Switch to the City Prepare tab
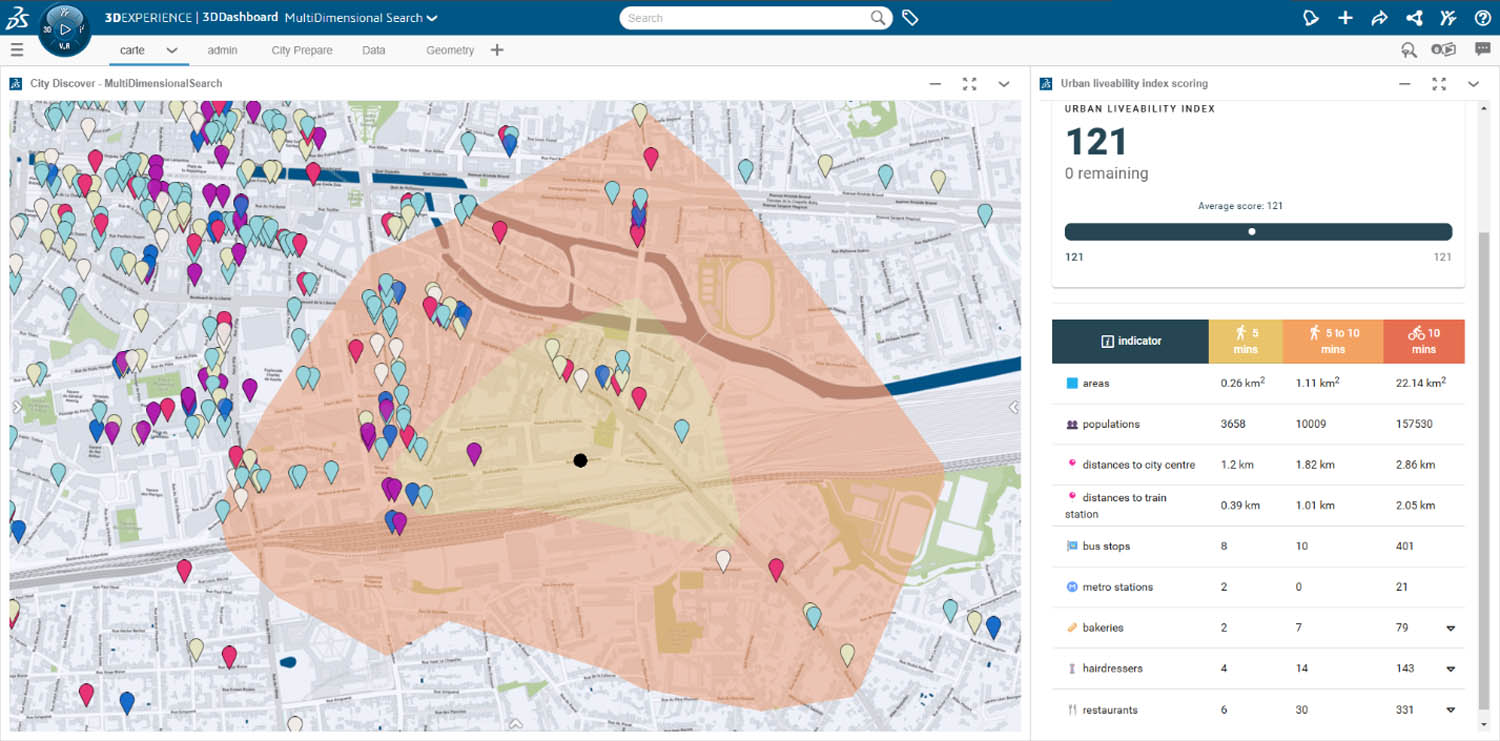 (302, 50)
